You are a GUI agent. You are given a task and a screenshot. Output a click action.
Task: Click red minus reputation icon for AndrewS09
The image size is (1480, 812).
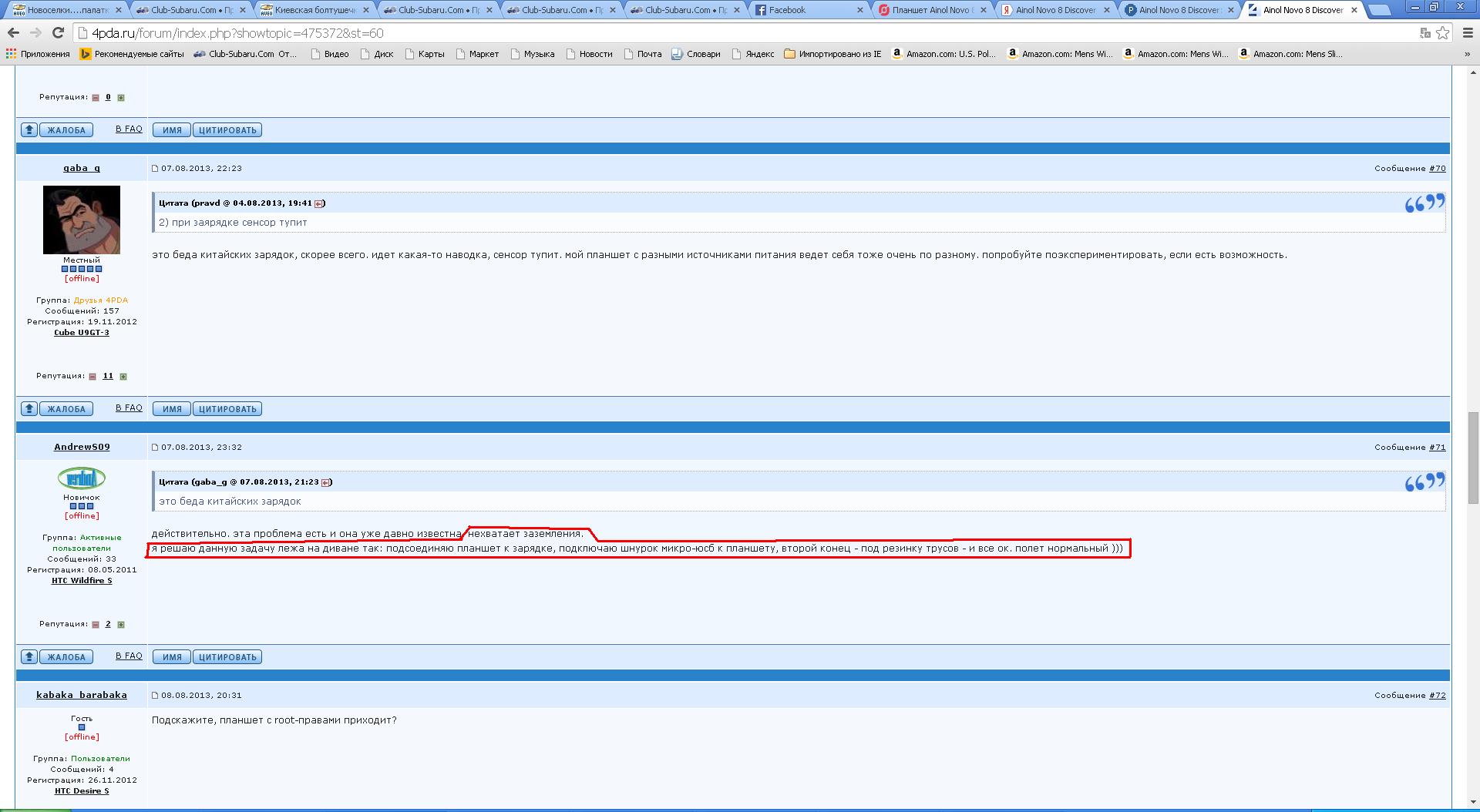tap(96, 625)
